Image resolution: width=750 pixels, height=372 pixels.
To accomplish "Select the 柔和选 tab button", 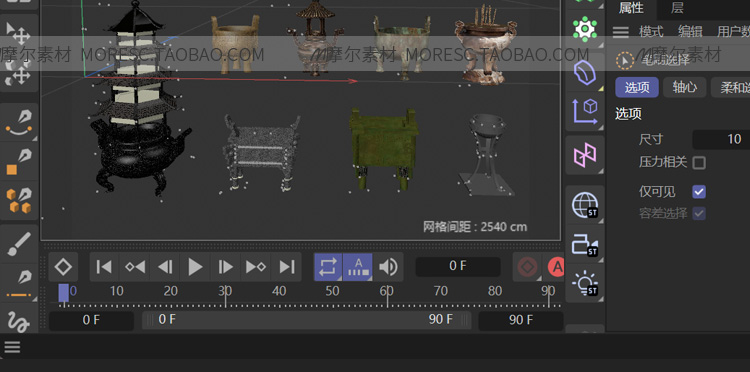I will click(730, 88).
